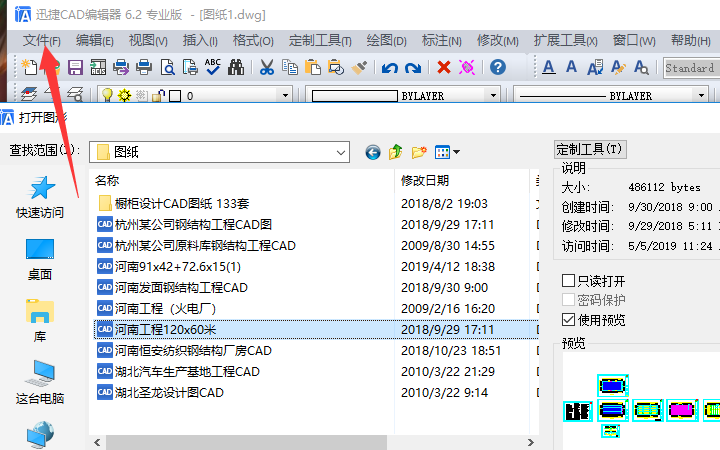
Task: Toggle layer 0 freeze sun icon
Action: (124, 96)
